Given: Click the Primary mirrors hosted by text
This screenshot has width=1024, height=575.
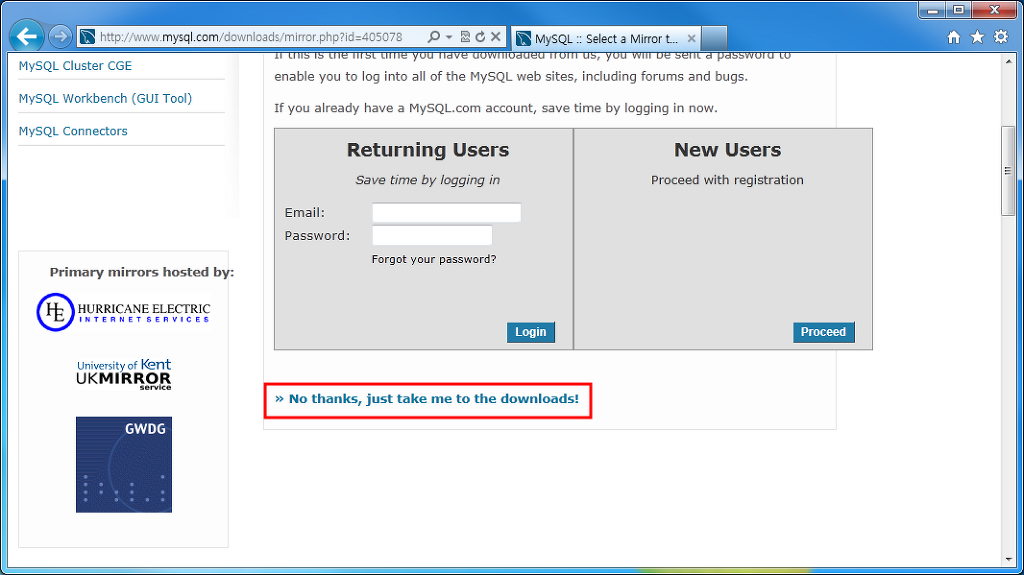Looking at the screenshot, I should pos(142,272).
